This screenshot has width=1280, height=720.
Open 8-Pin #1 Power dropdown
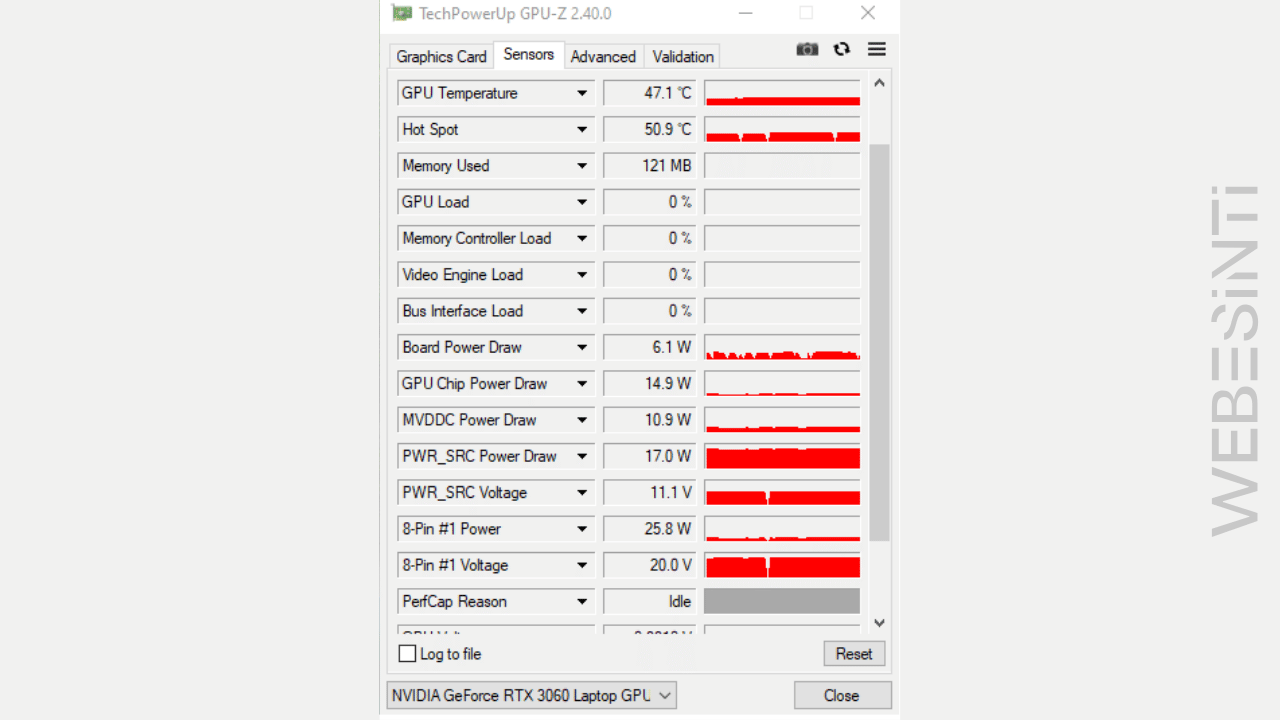pyautogui.click(x=581, y=529)
